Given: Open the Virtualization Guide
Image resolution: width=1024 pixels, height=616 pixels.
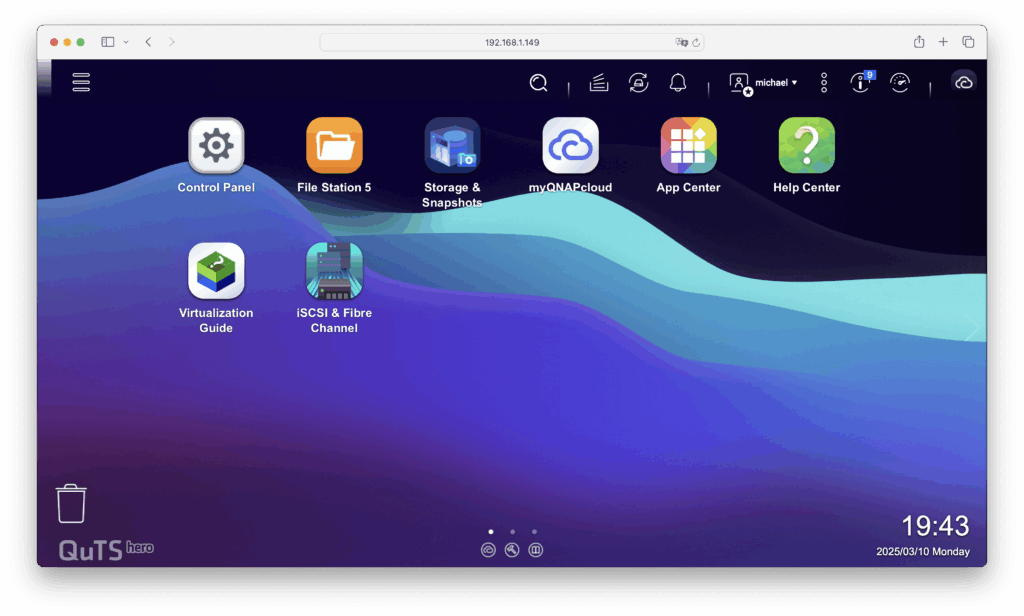Looking at the screenshot, I should (216, 271).
